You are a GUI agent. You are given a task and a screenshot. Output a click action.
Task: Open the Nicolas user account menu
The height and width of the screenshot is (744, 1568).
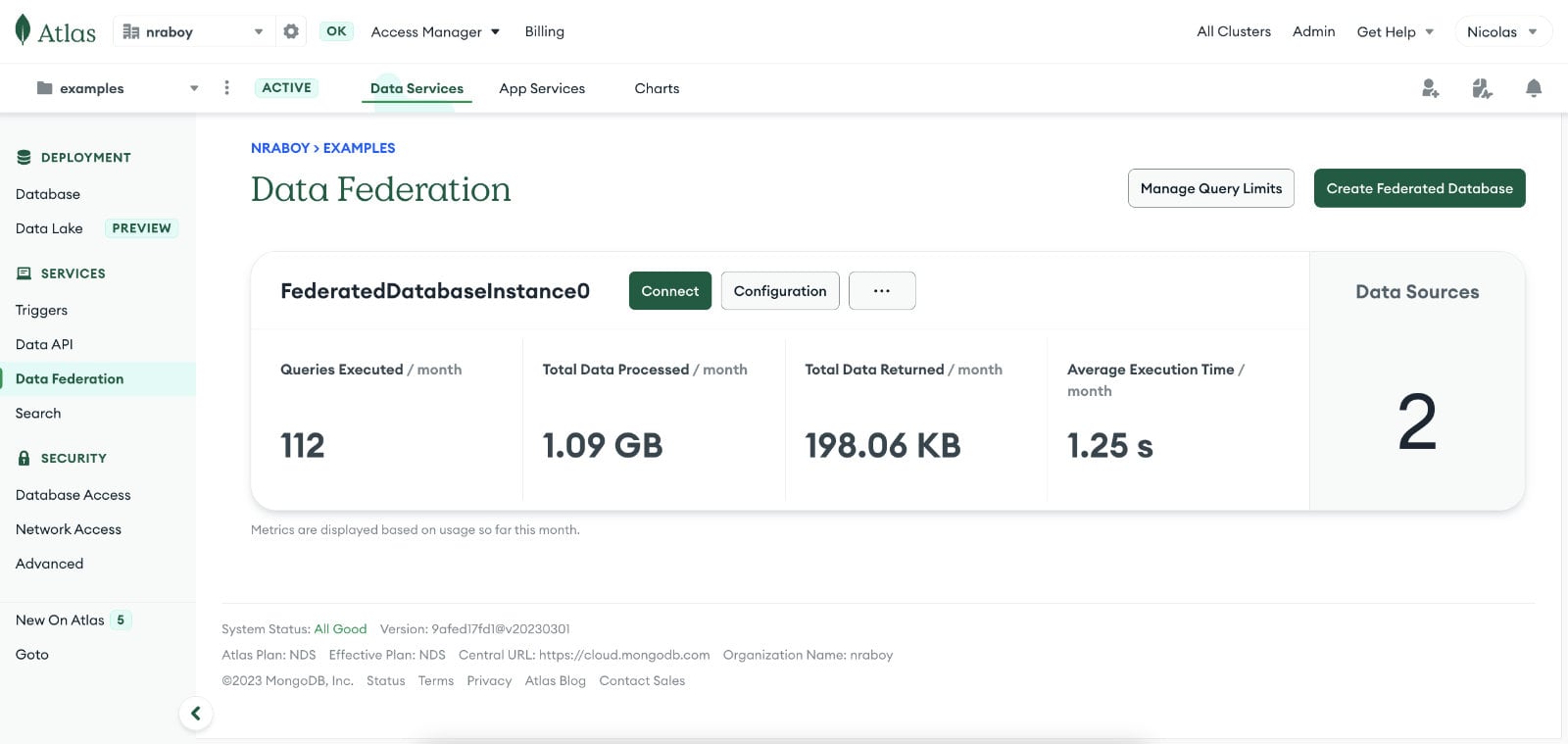coord(1503,31)
